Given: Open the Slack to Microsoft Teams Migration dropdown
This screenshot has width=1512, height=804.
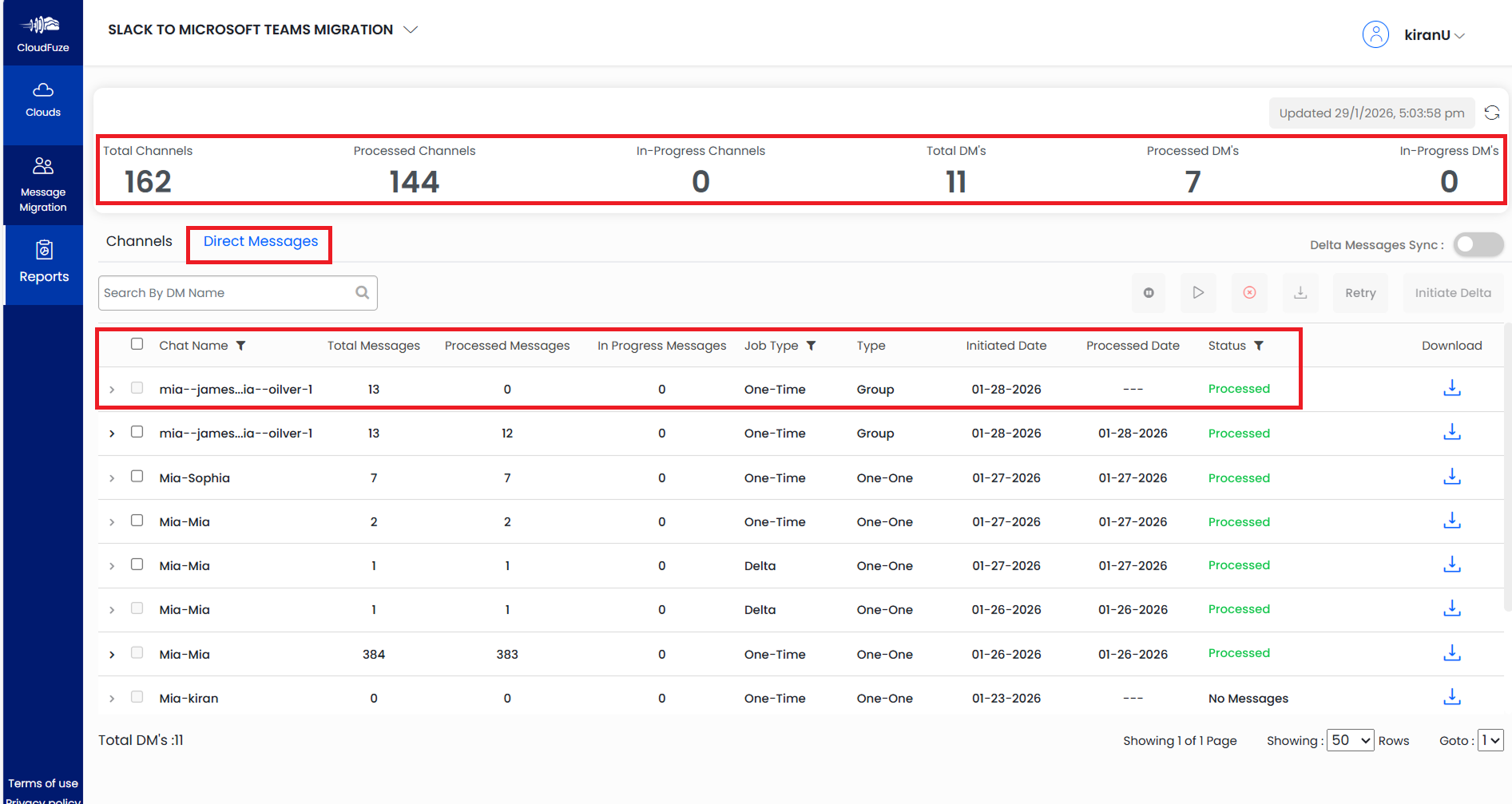Looking at the screenshot, I should [x=411, y=30].
